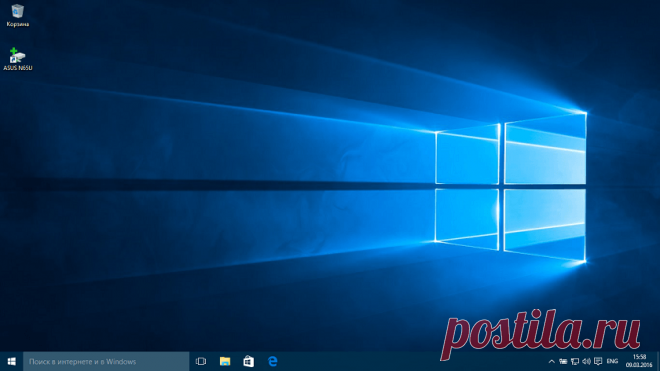Open the Windows Store taskbar icon
The height and width of the screenshot is (371, 660).
248,361
